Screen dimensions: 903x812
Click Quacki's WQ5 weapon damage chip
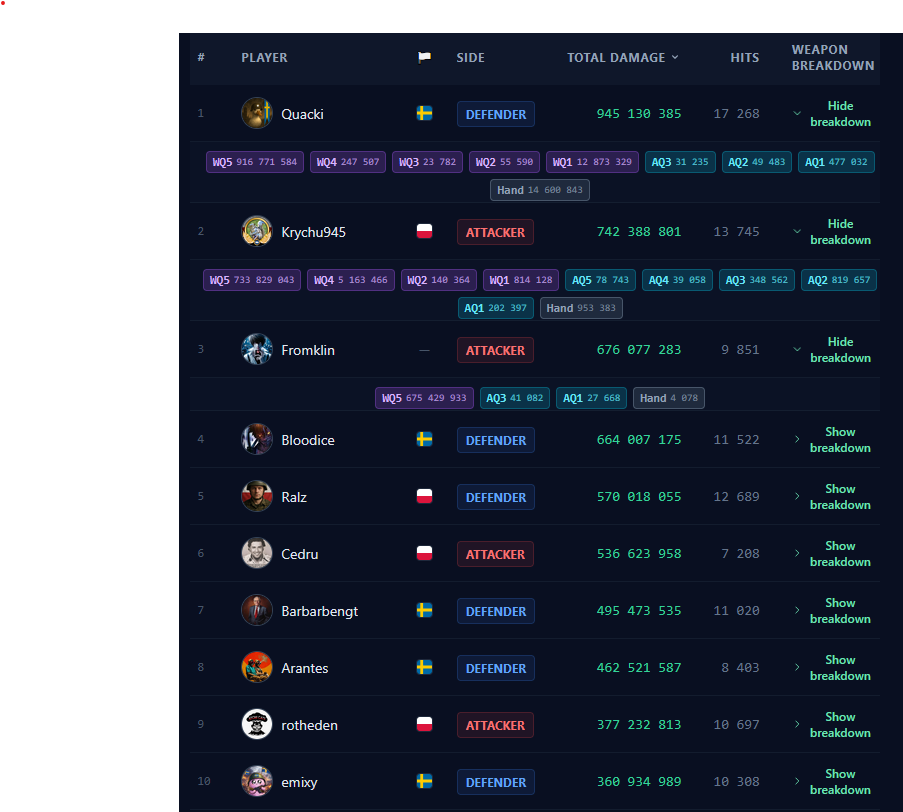point(255,162)
